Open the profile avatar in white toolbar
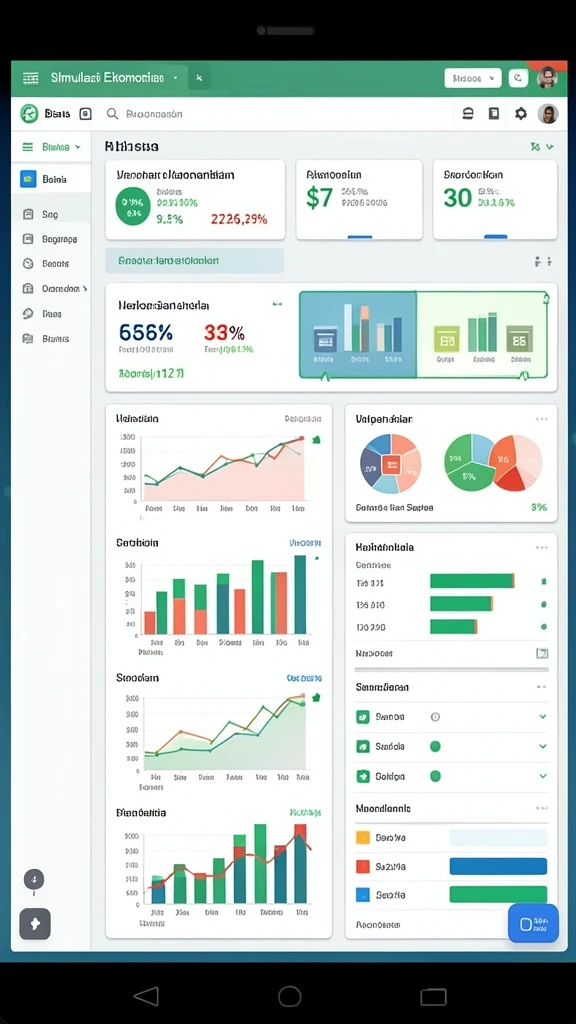 tap(548, 114)
